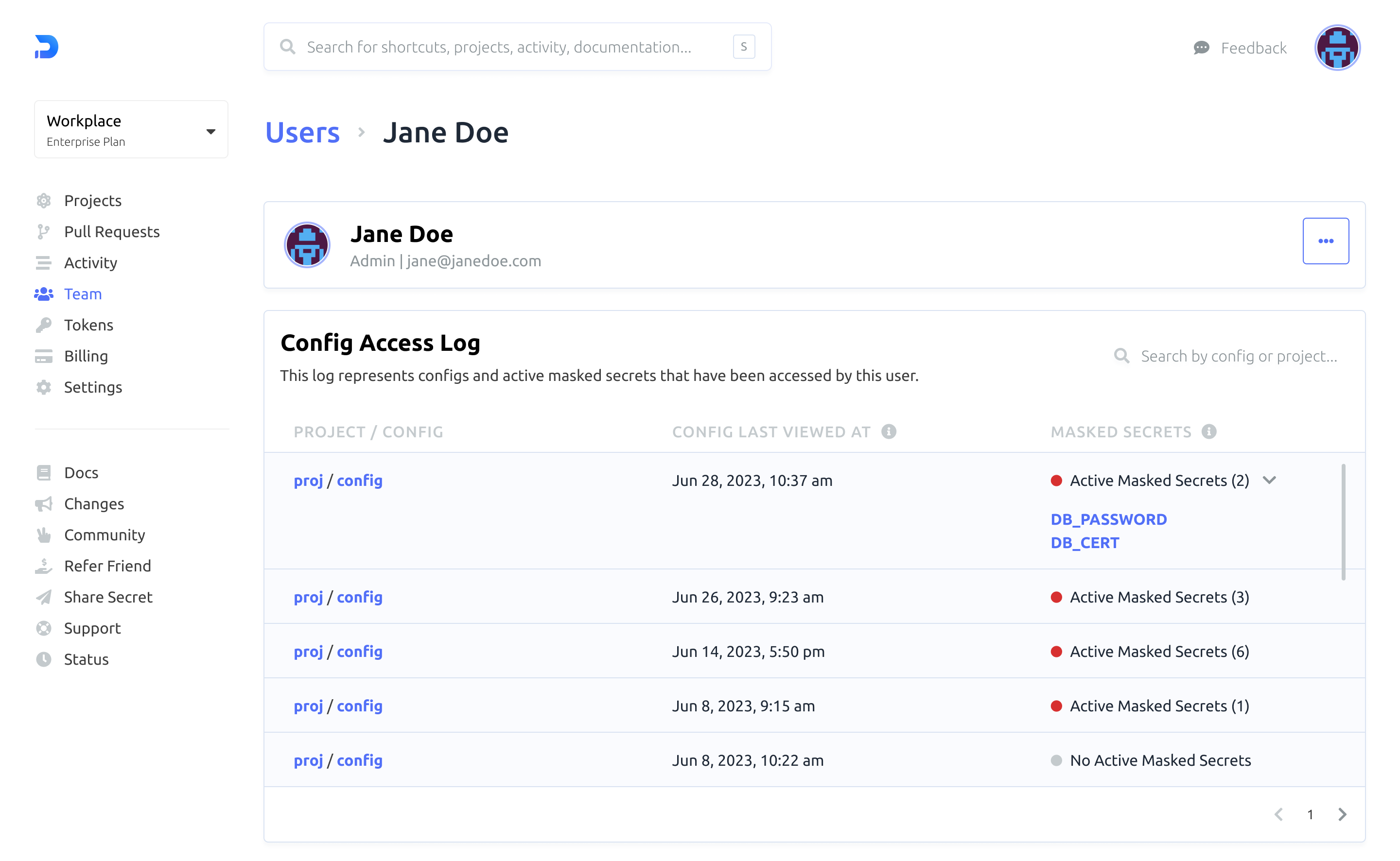Click the Config Access Log table scrollbar
This screenshot has height=861, width=1400.
pyautogui.click(x=1343, y=522)
